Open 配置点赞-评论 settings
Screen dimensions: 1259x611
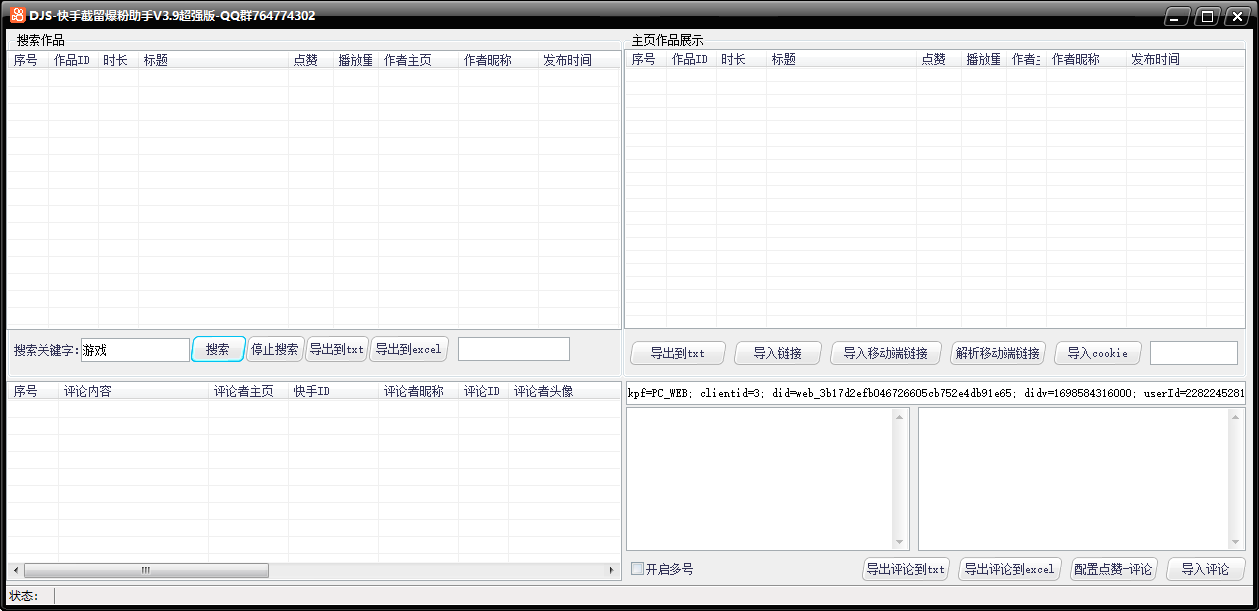[x=1113, y=569]
